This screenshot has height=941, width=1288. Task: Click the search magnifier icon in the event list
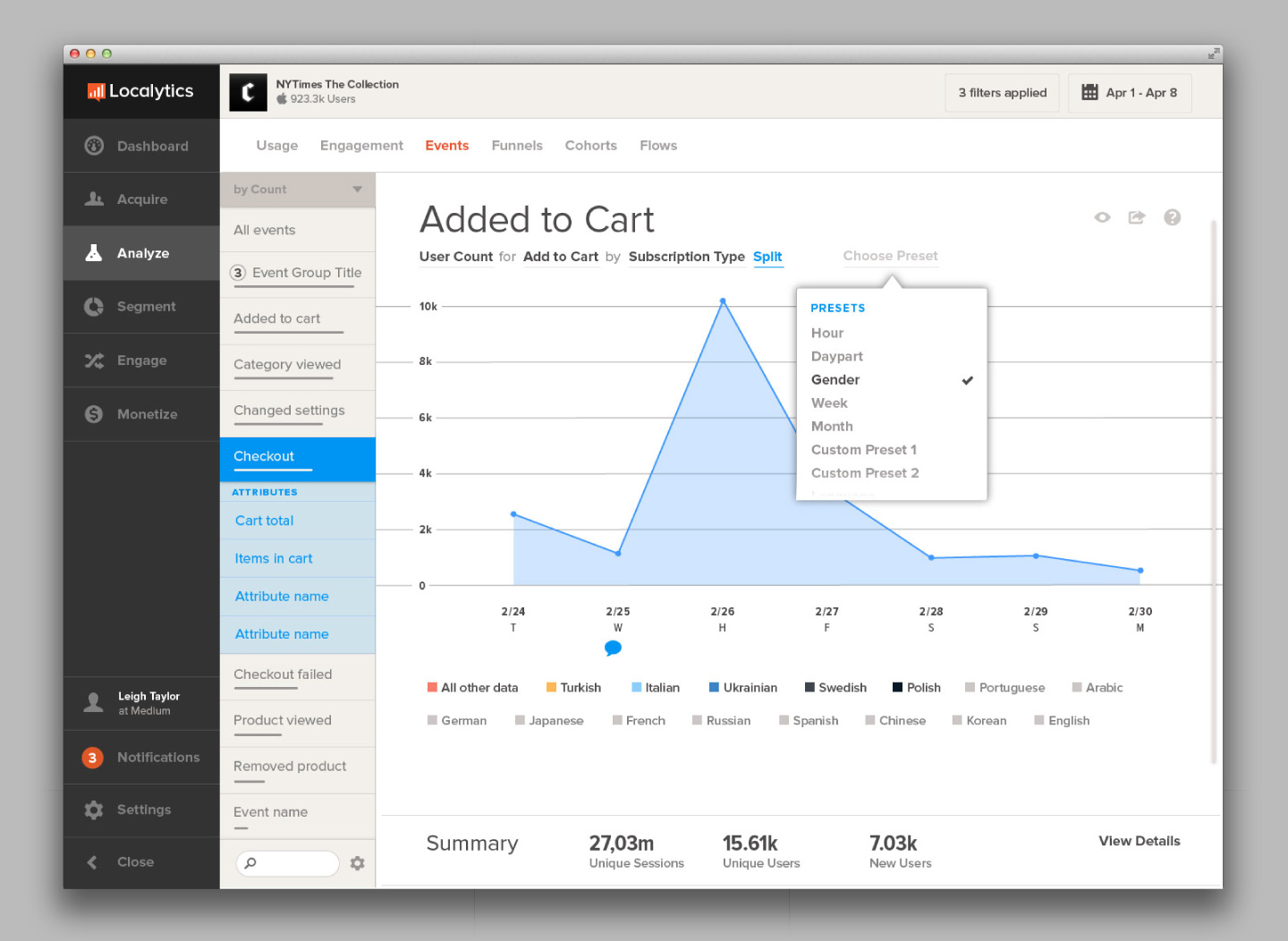250,863
